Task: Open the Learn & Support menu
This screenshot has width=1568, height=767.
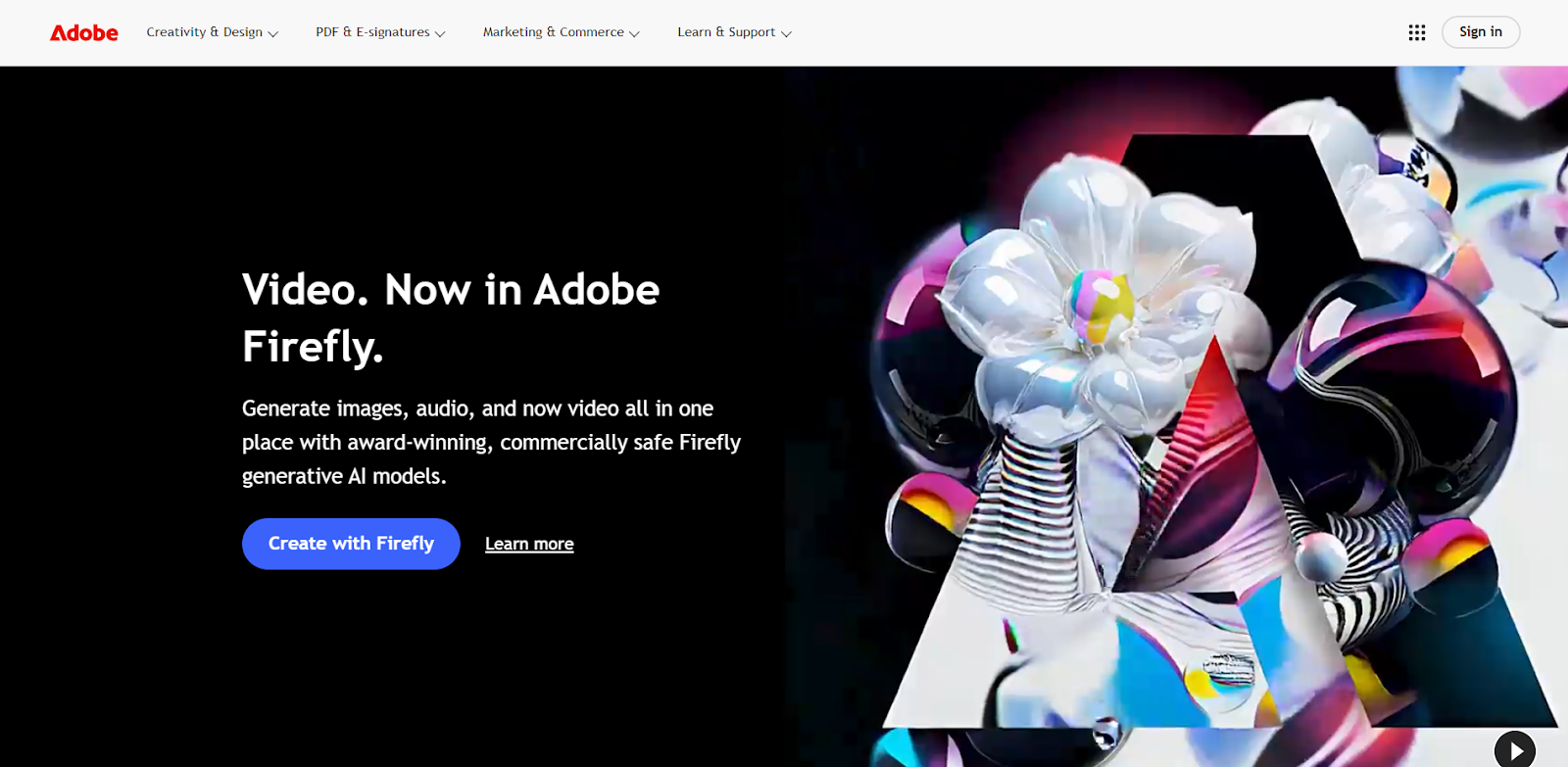Action: coord(734,32)
